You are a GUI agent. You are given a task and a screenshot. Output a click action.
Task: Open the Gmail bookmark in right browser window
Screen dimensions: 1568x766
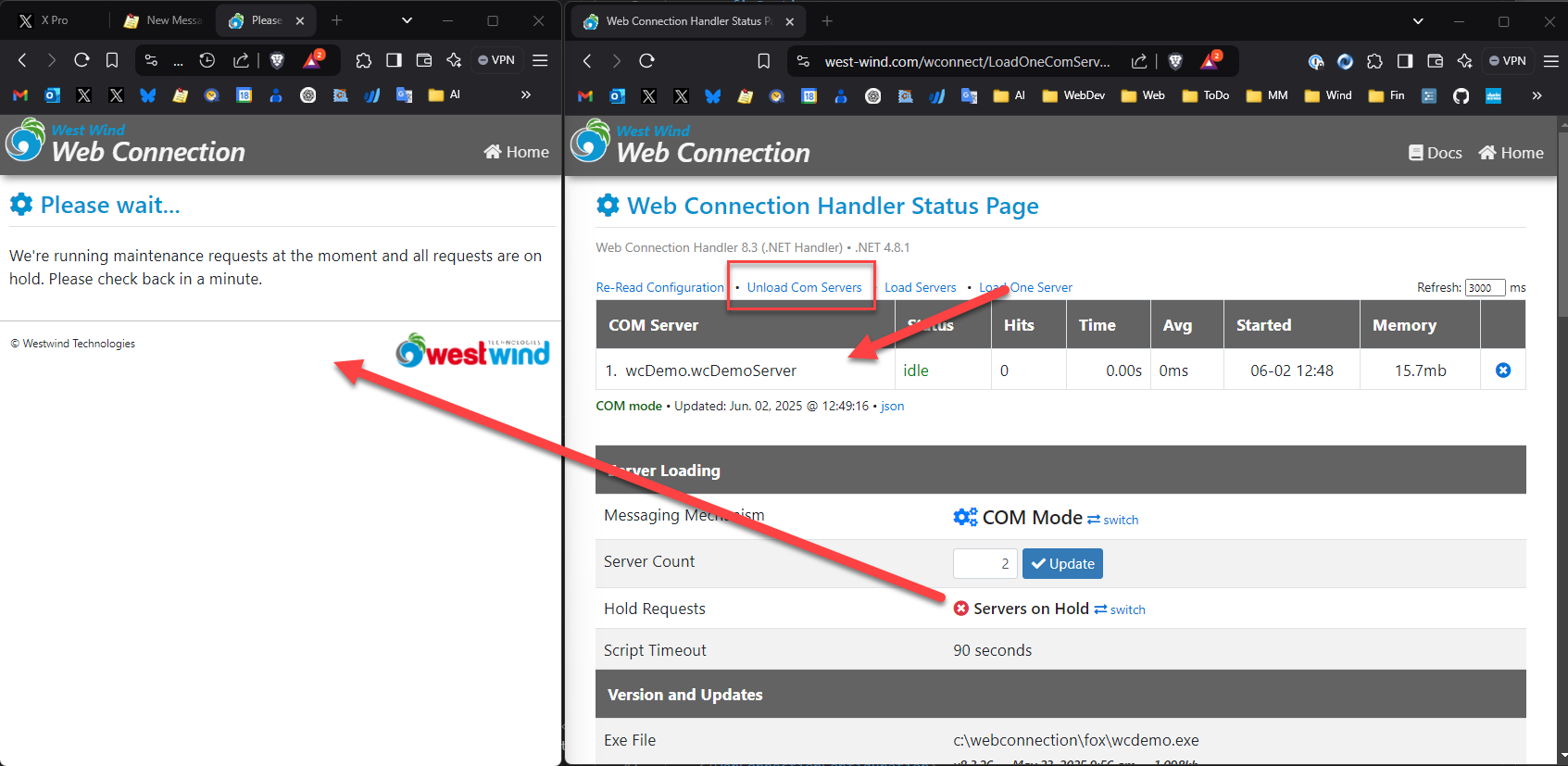click(x=585, y=95)
